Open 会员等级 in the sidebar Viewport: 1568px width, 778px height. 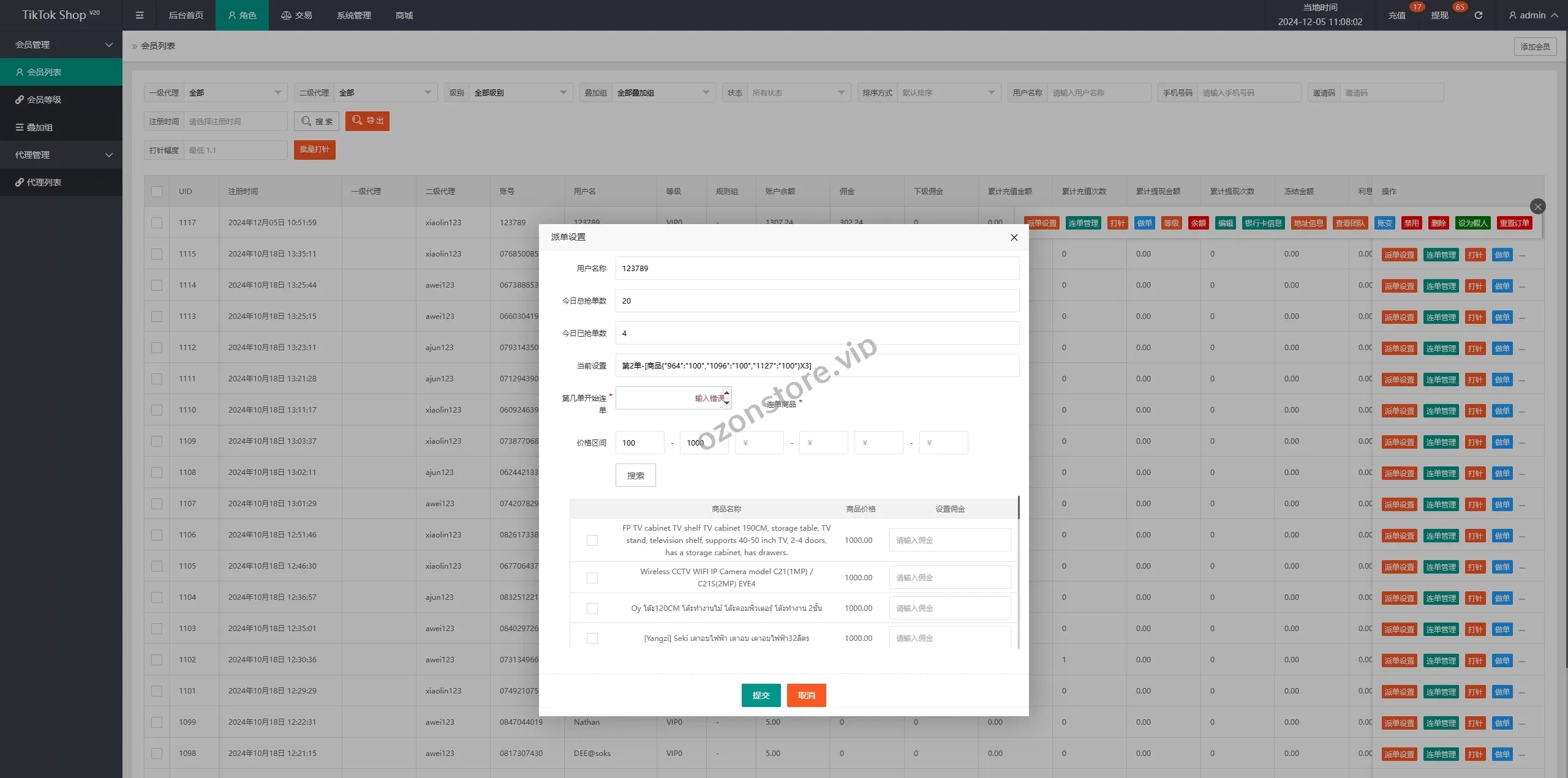(x=44, y=100)
